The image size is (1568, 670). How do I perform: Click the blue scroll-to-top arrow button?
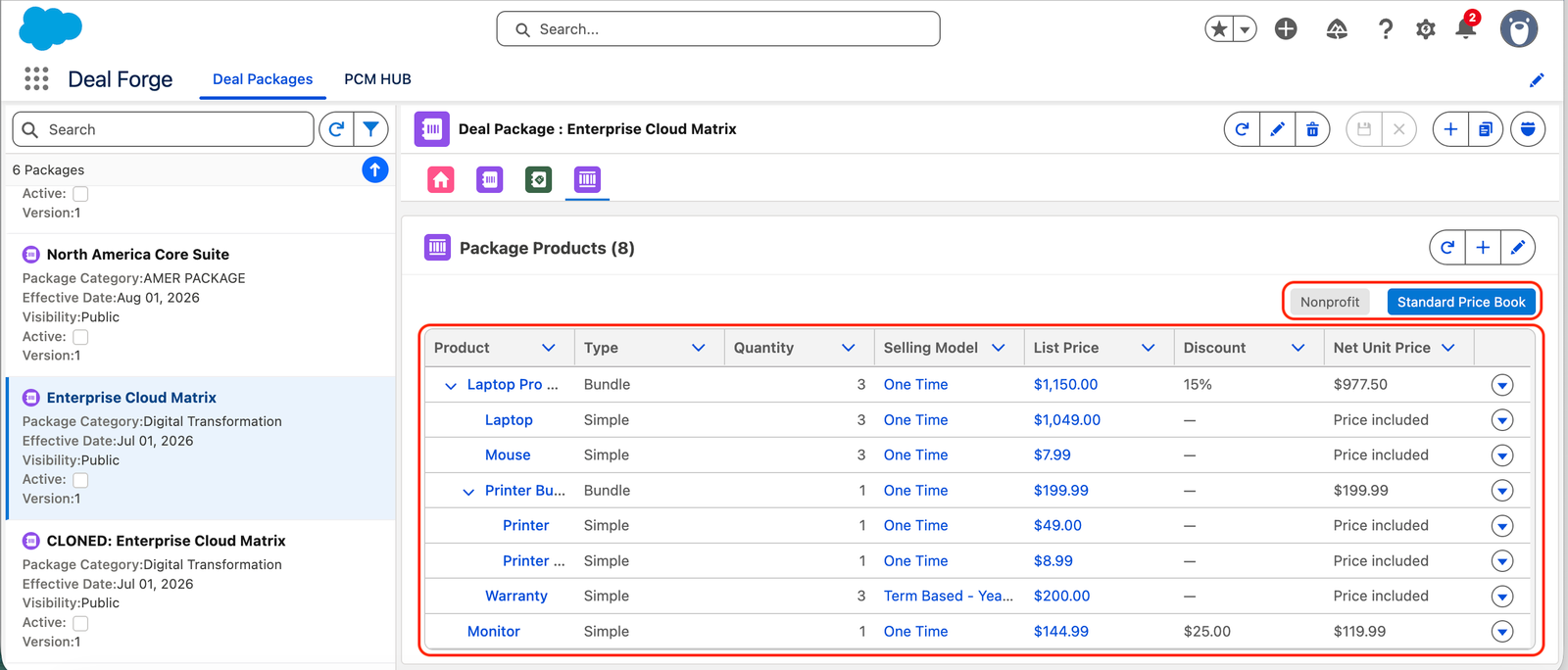[375, 169]
